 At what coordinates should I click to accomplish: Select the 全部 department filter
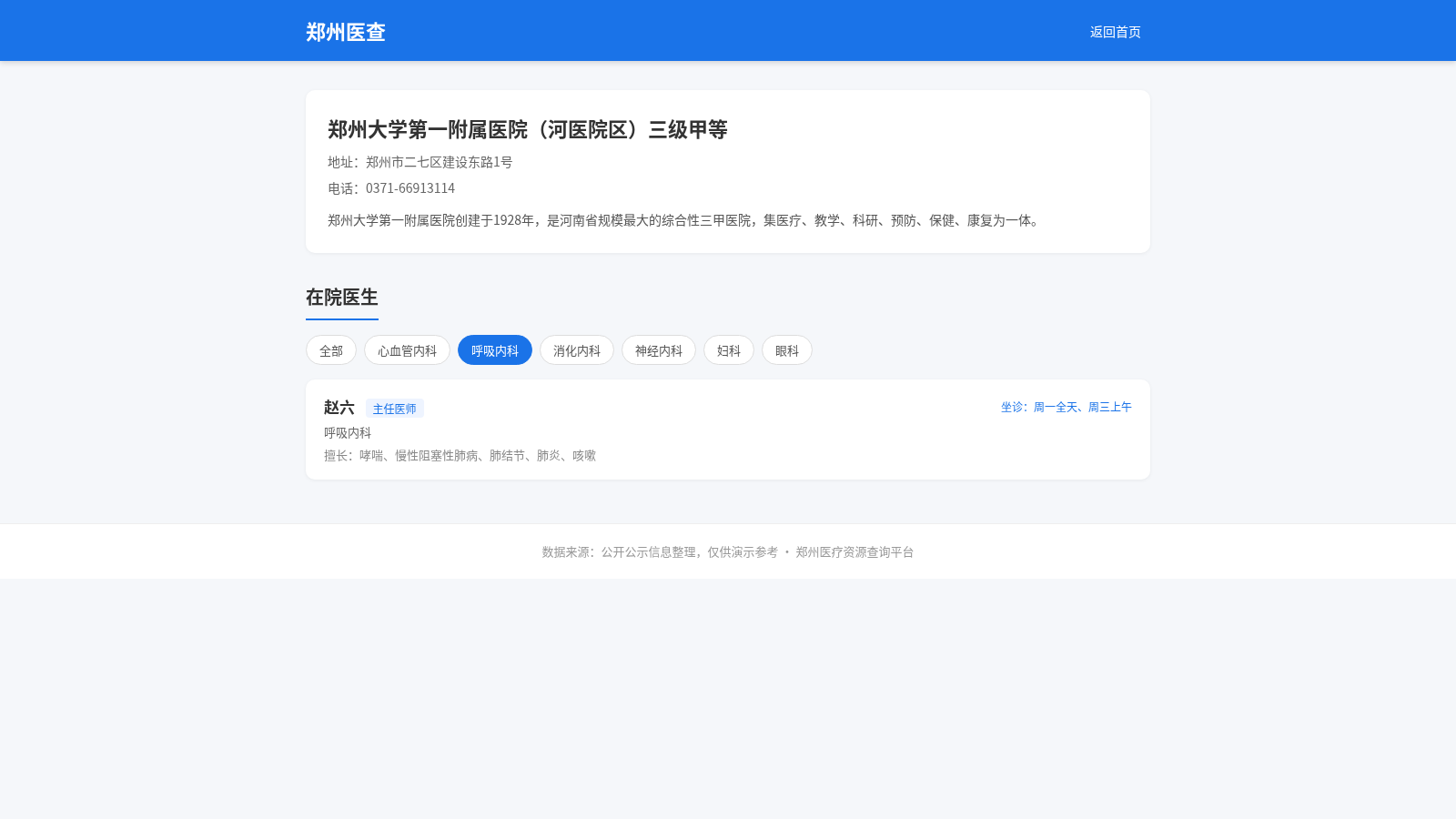[x=331, y=350]
